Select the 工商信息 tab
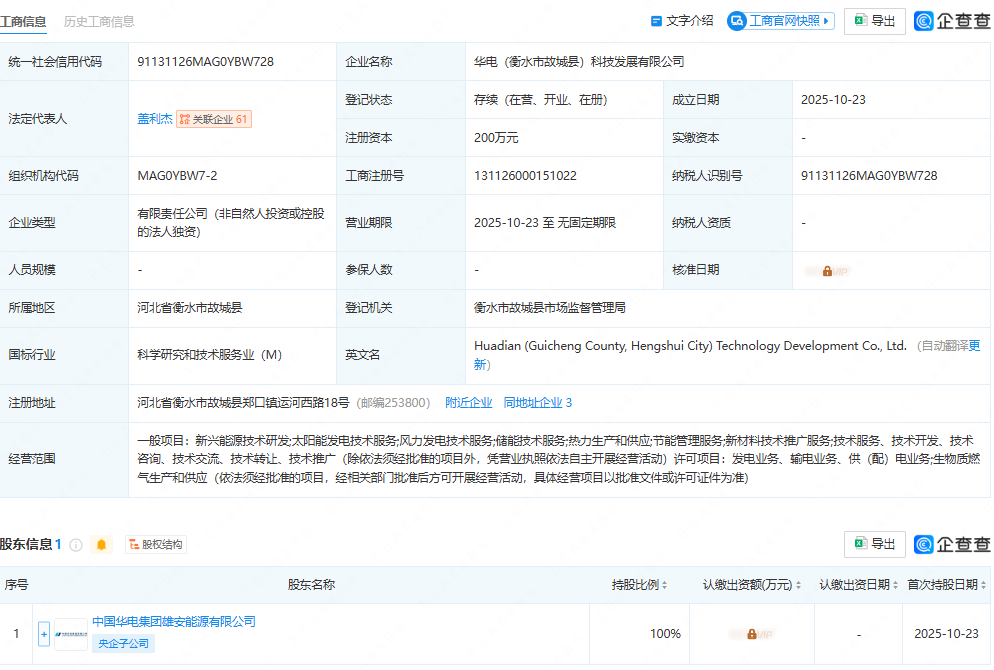 coord(23,21)
